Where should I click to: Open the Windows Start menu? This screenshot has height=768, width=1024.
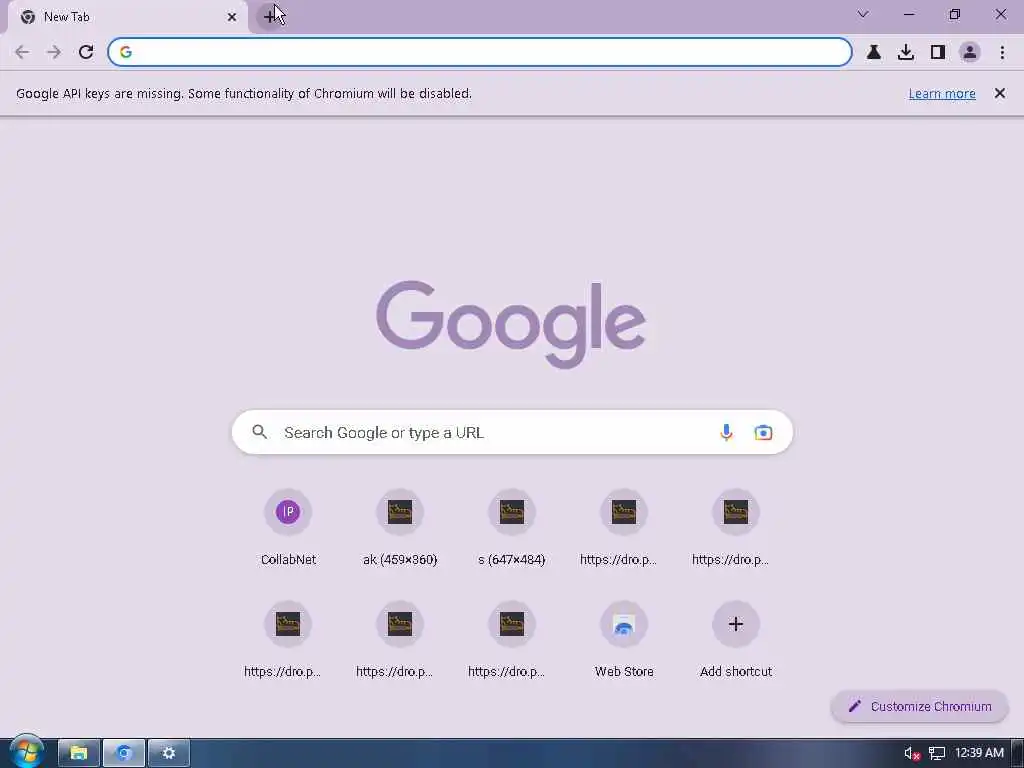pyautogui.click(x=27, y=752)
